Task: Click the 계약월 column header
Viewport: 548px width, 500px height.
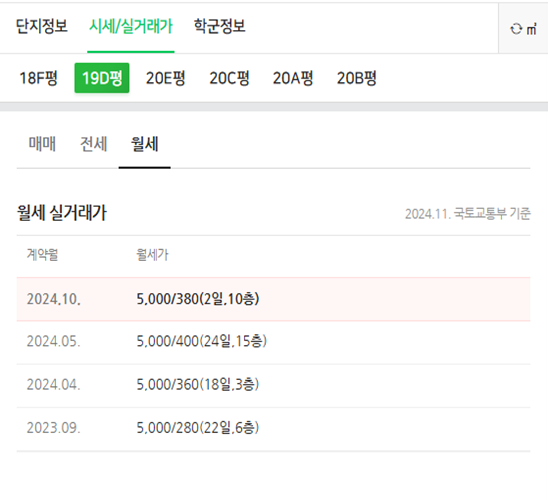Action: tap(42, 254)
